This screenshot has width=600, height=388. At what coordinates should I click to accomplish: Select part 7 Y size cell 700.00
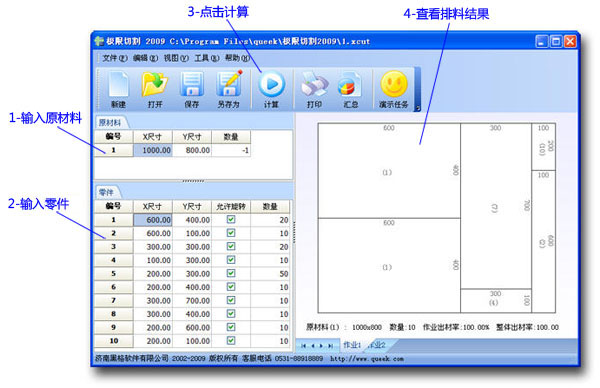tap(192, 300)
